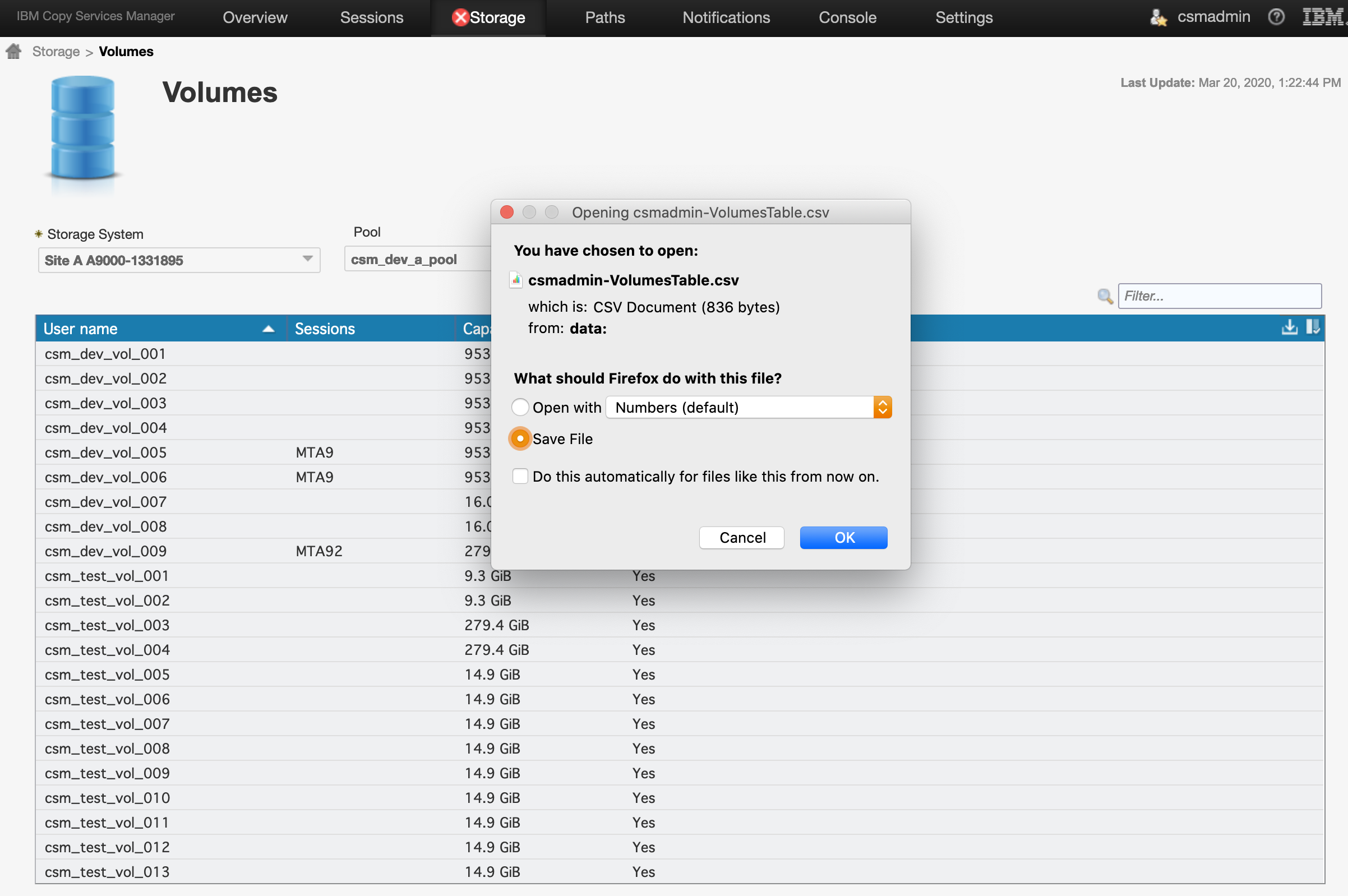Click csmadmin-VolumesTable.csv file name in dialog
The width and height of the screenshot is (1348, 896).
click(x=633, y=280)
